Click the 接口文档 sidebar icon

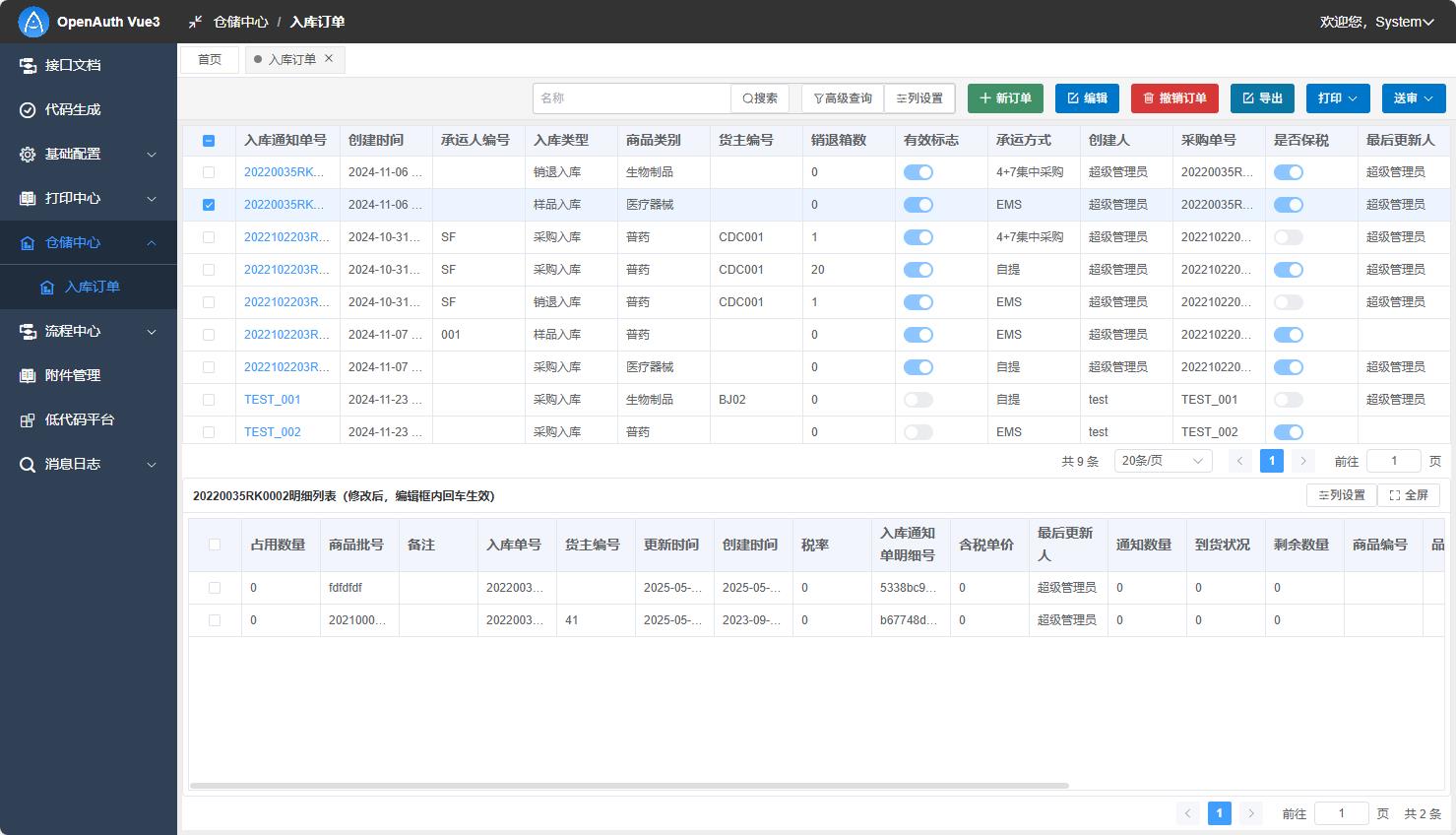tap(28, 65)
